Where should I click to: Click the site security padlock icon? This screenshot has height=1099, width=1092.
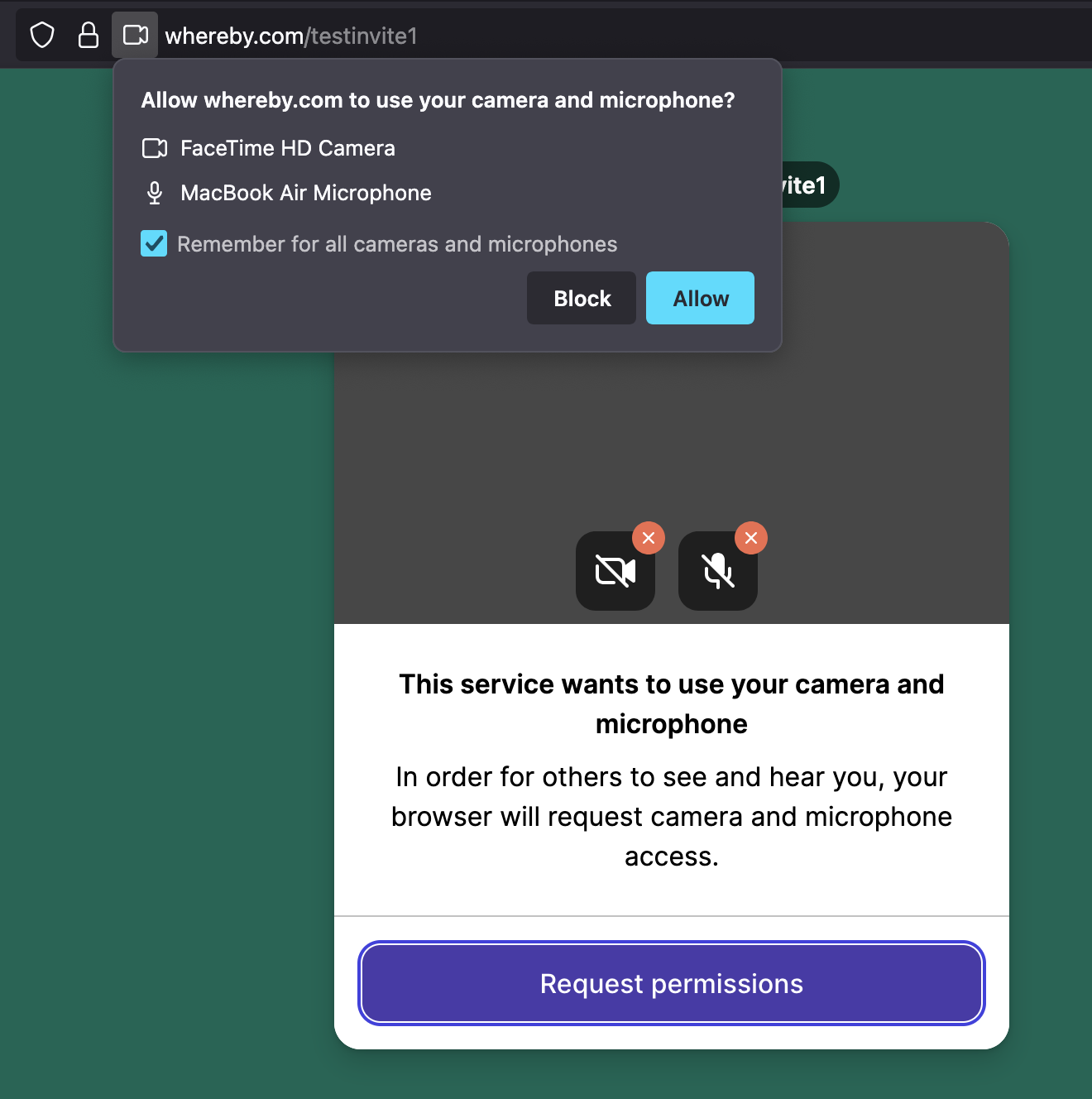89,36
